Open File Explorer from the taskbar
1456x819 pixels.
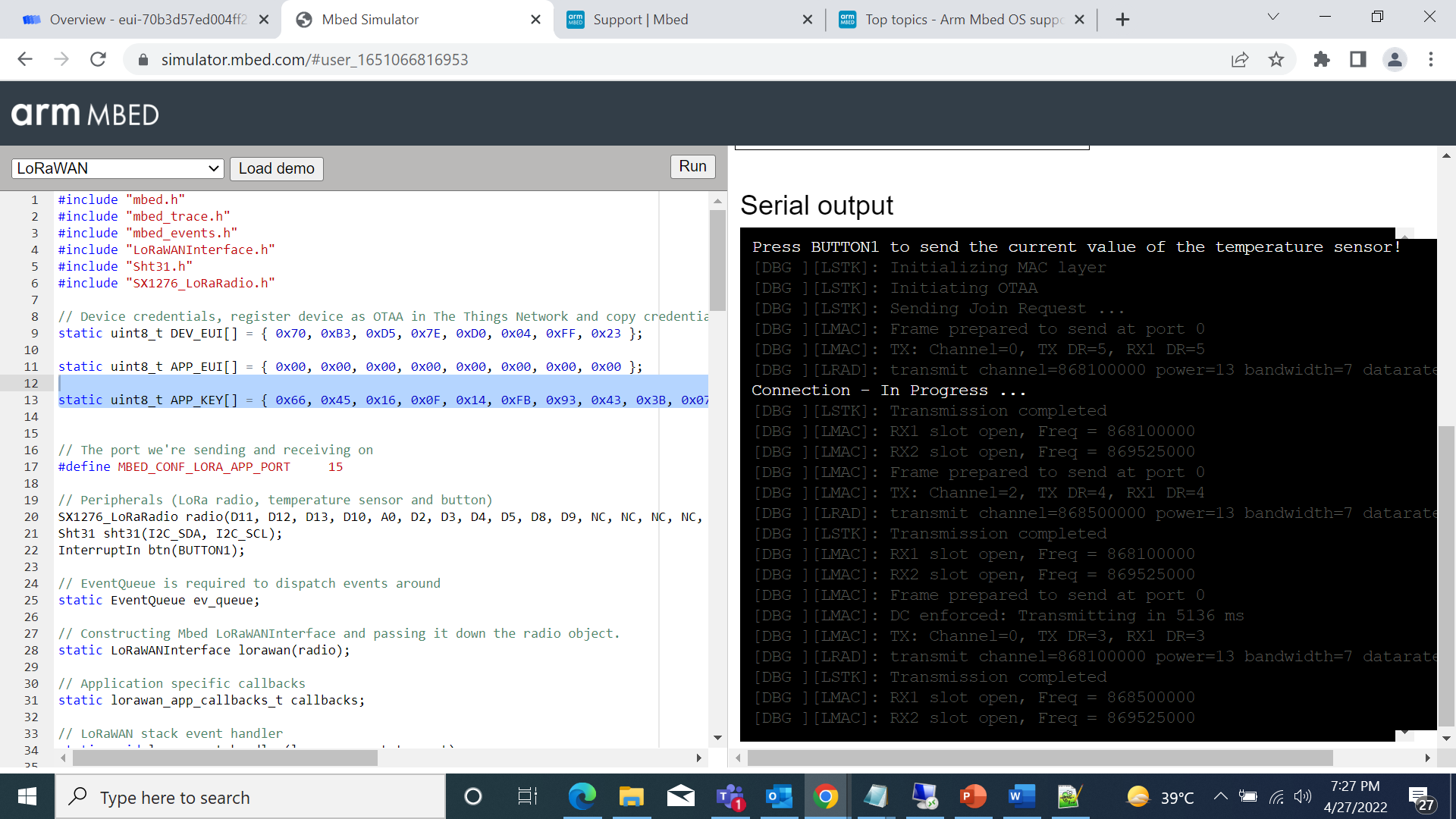click(631, 797)
